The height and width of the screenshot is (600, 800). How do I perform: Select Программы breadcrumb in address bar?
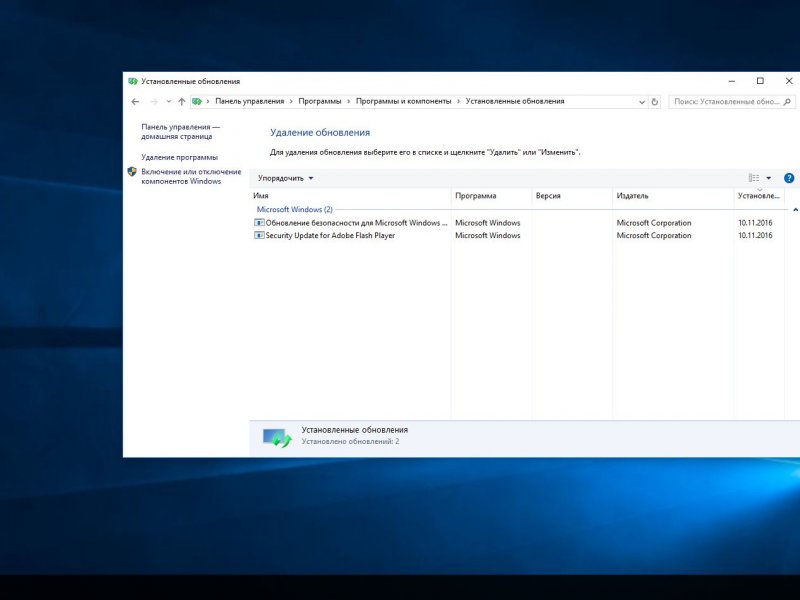[x=320, y=102]
